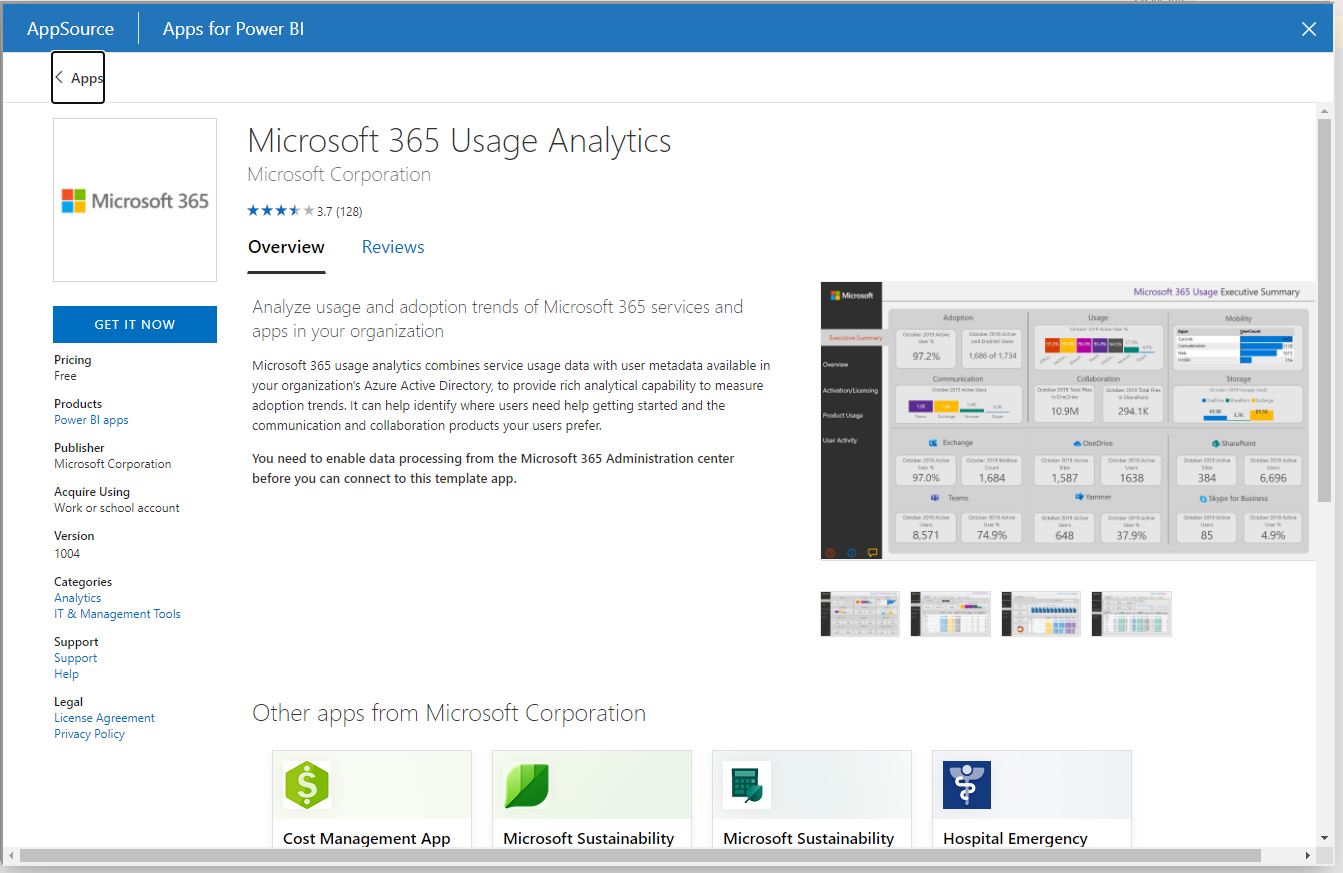Click the Support link under Support
The width and height of the screenshot is (1343, 873).
coord(75,658)
